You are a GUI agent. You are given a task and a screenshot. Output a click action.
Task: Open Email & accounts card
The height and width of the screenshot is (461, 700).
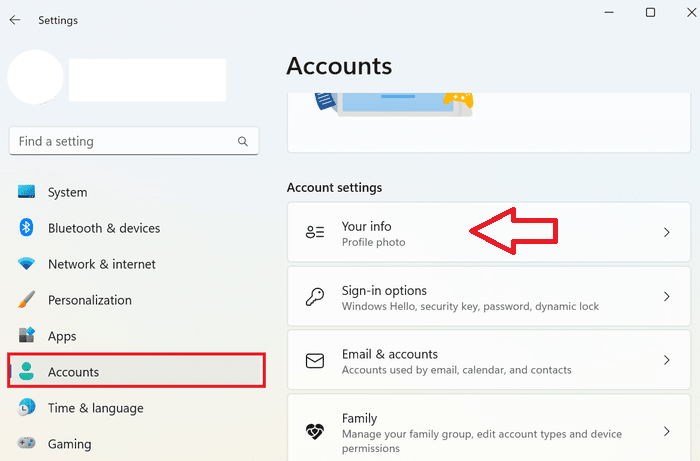click(489, 360)
